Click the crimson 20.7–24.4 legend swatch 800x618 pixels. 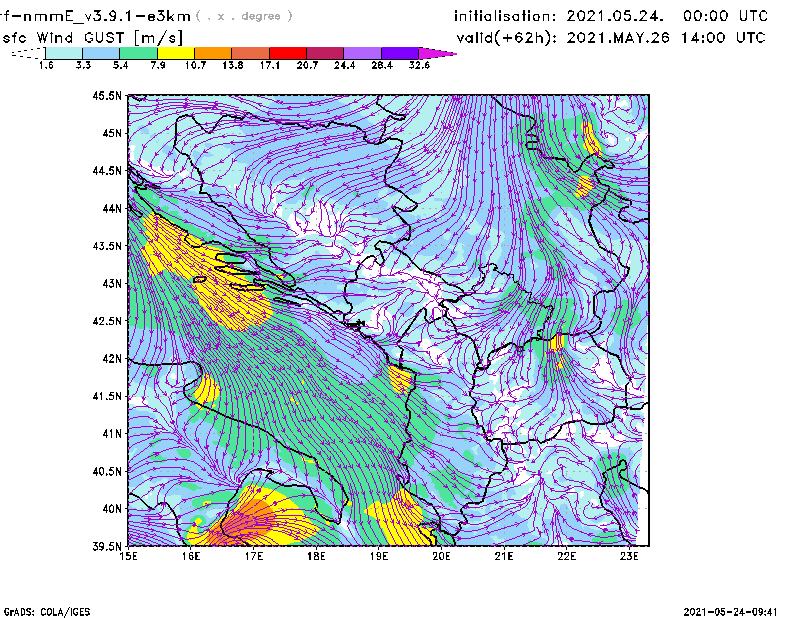pyautogui.click(x=325, y=53)
